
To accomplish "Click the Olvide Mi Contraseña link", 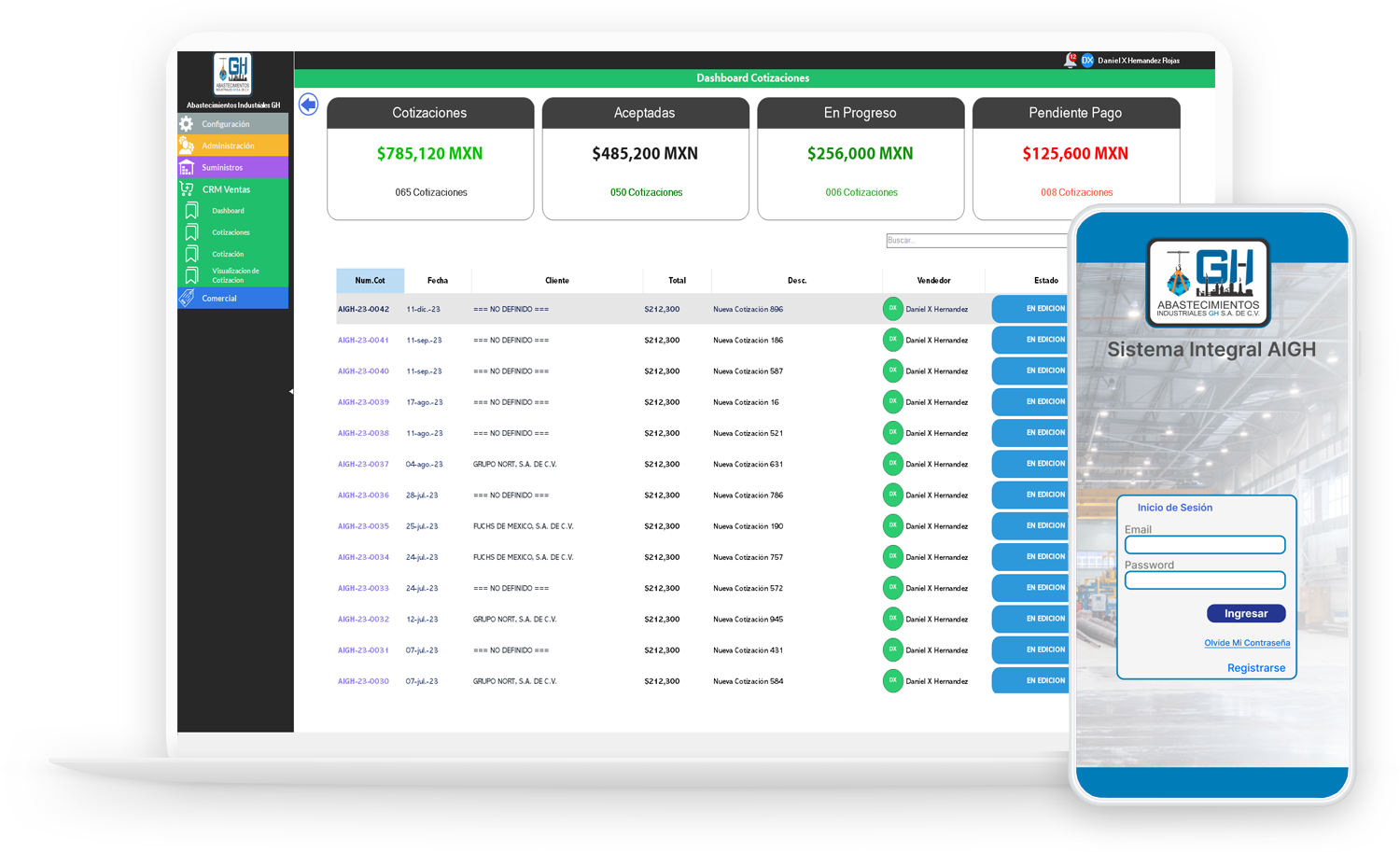I will pyautogui.click(x=1247, y=643).
